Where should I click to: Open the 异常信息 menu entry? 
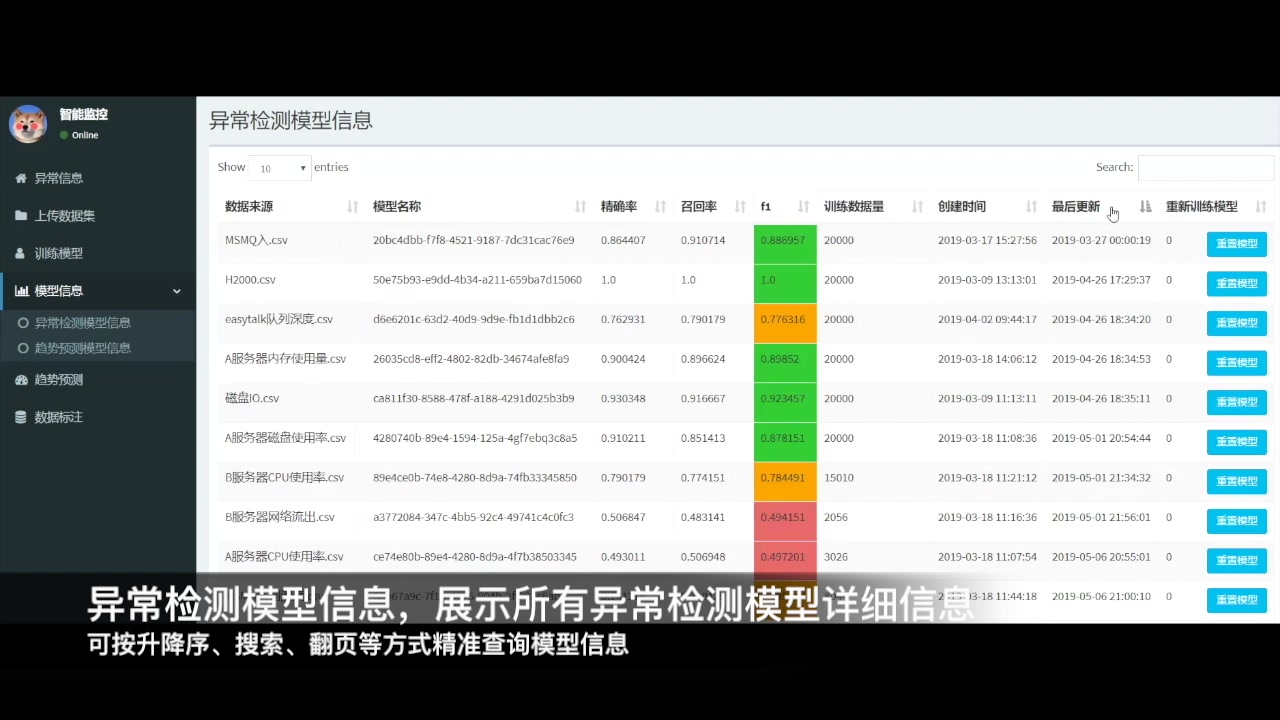click(58, 178)
